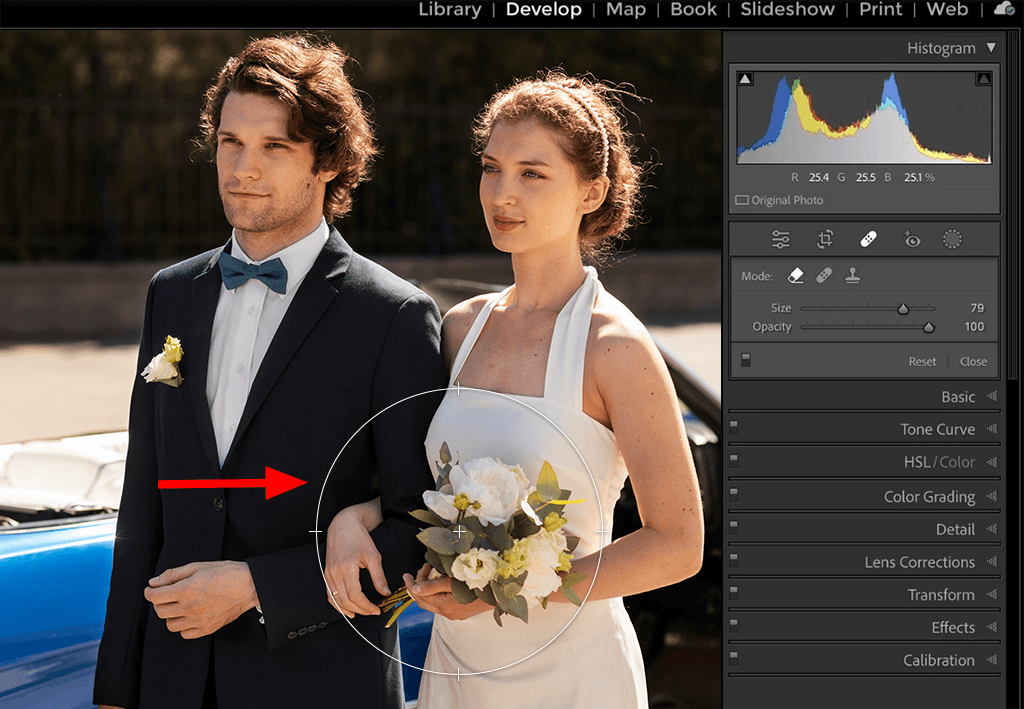Expand the HSL / Color panel arrow
The height and width of the screenshot is (709, 1024).
(x=992, y=462)
